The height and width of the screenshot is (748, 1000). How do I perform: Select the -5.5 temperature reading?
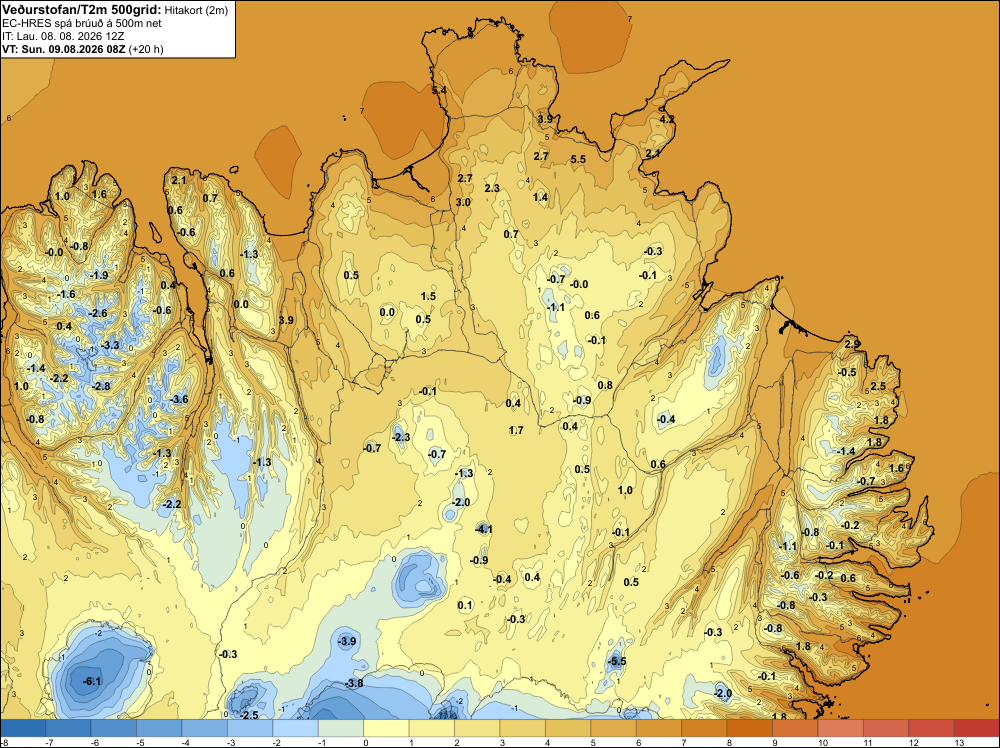tap(617, 662)
